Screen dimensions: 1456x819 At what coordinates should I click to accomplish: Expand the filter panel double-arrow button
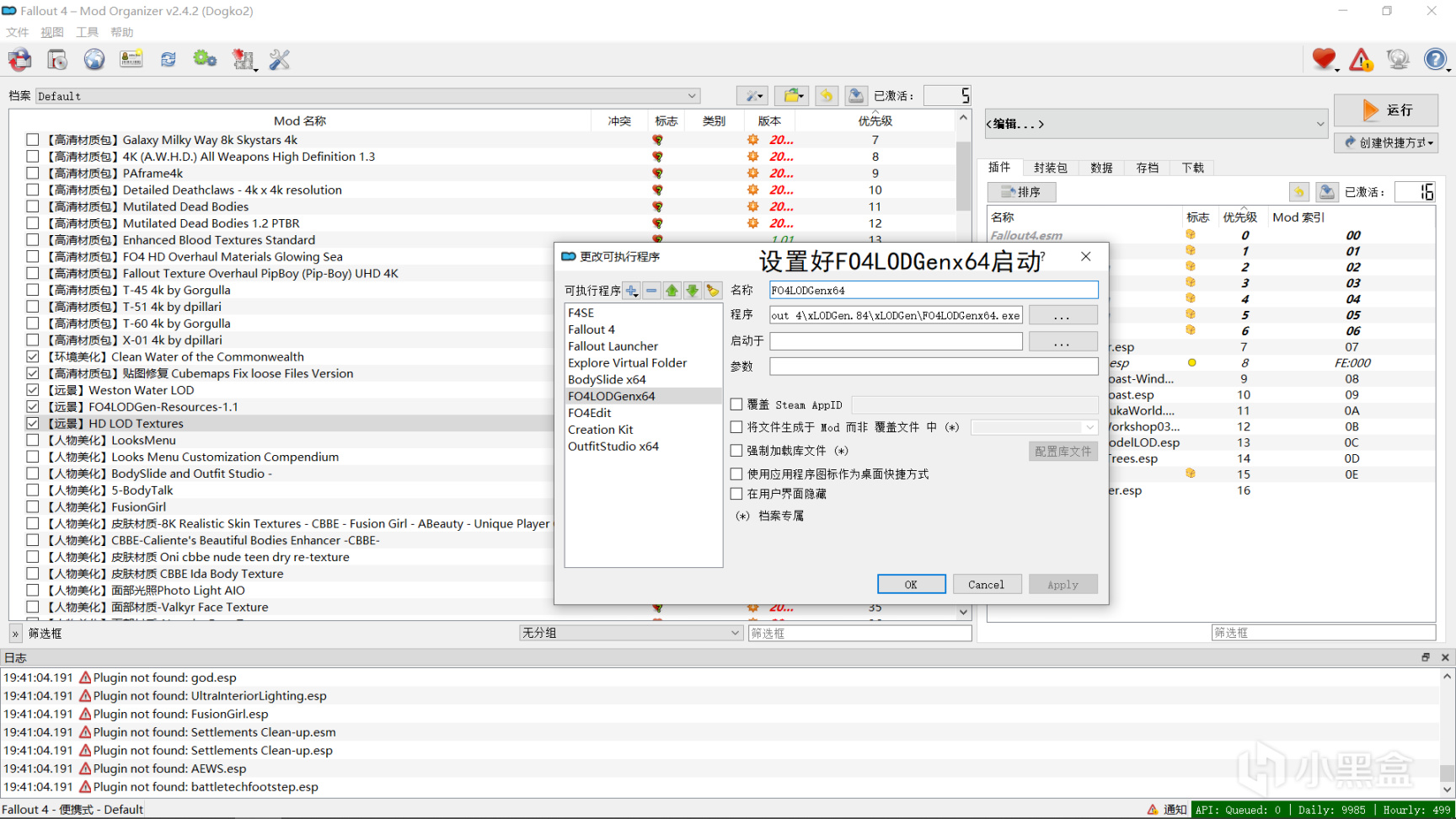click(x=15, y=634)
